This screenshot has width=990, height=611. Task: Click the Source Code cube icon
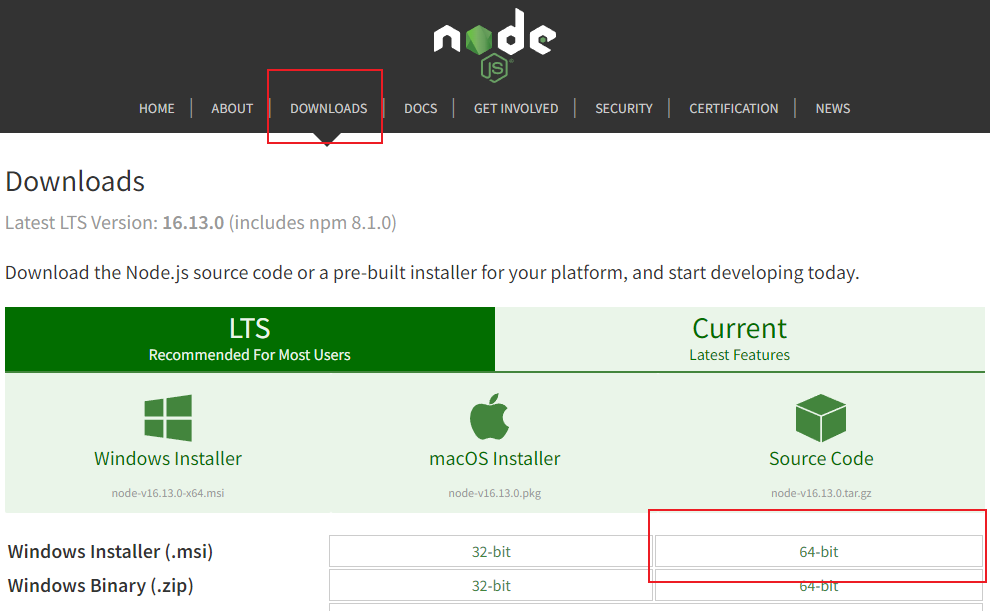(x=821, y=418)
